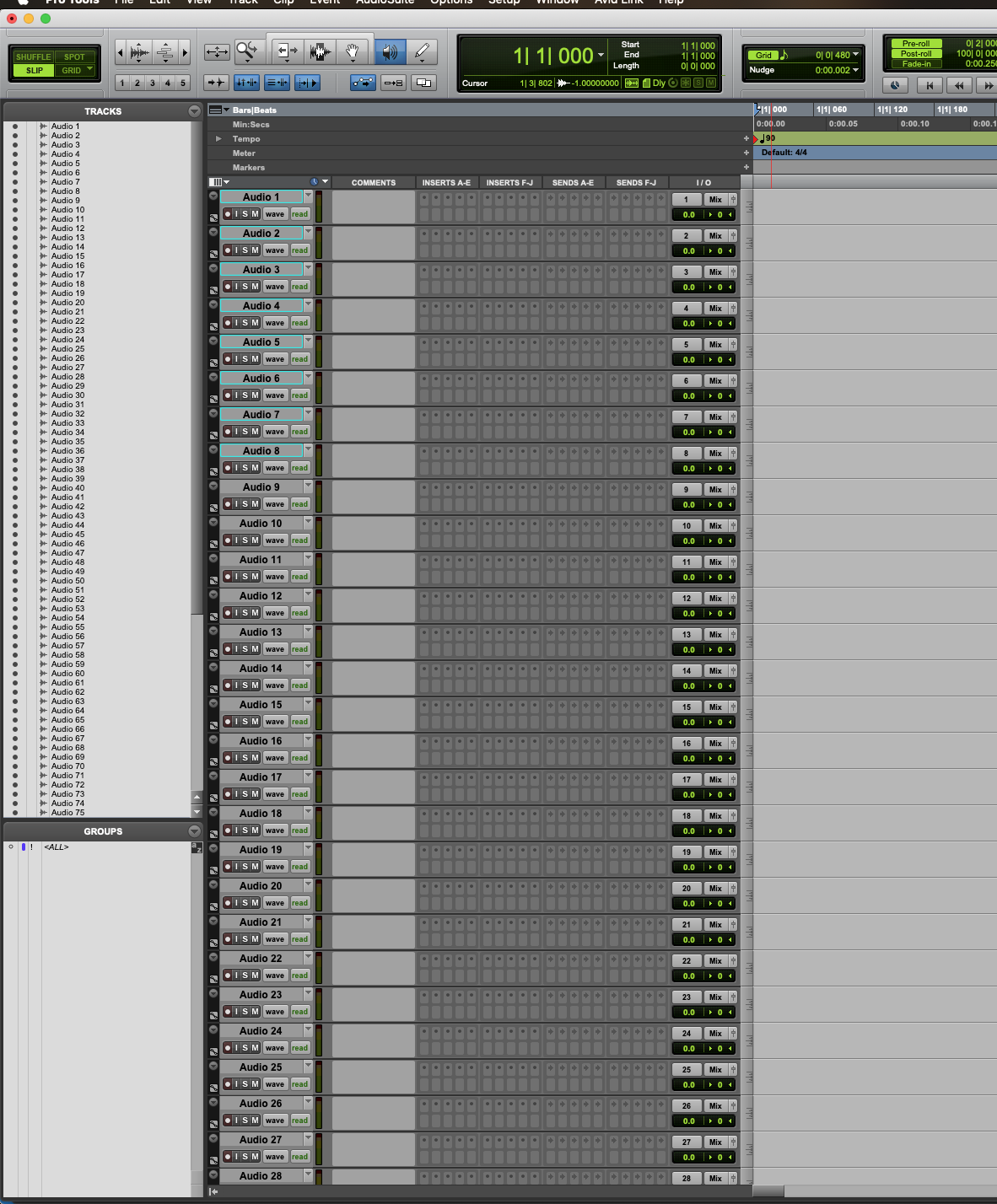
Task: Click the tracks list scrollbar down arrow
Action: point(197,812)
